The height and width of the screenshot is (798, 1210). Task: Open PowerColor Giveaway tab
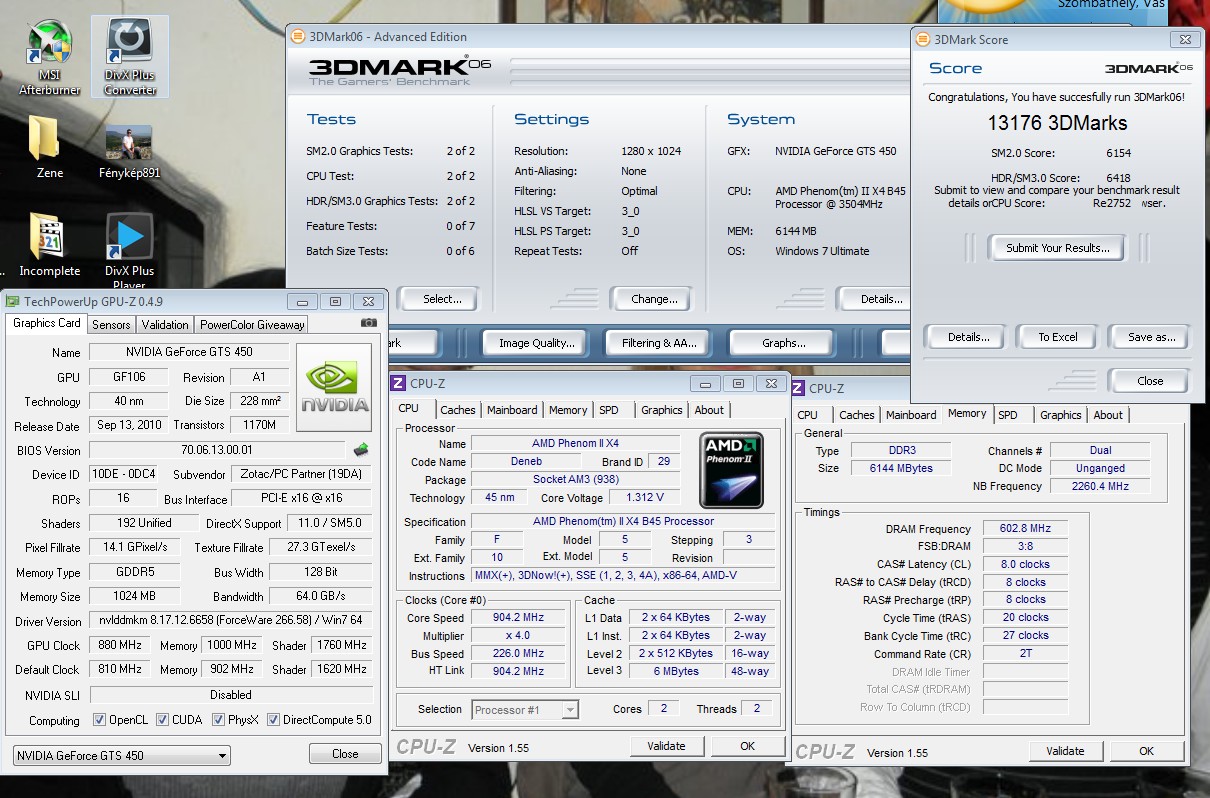click(251, 325)
